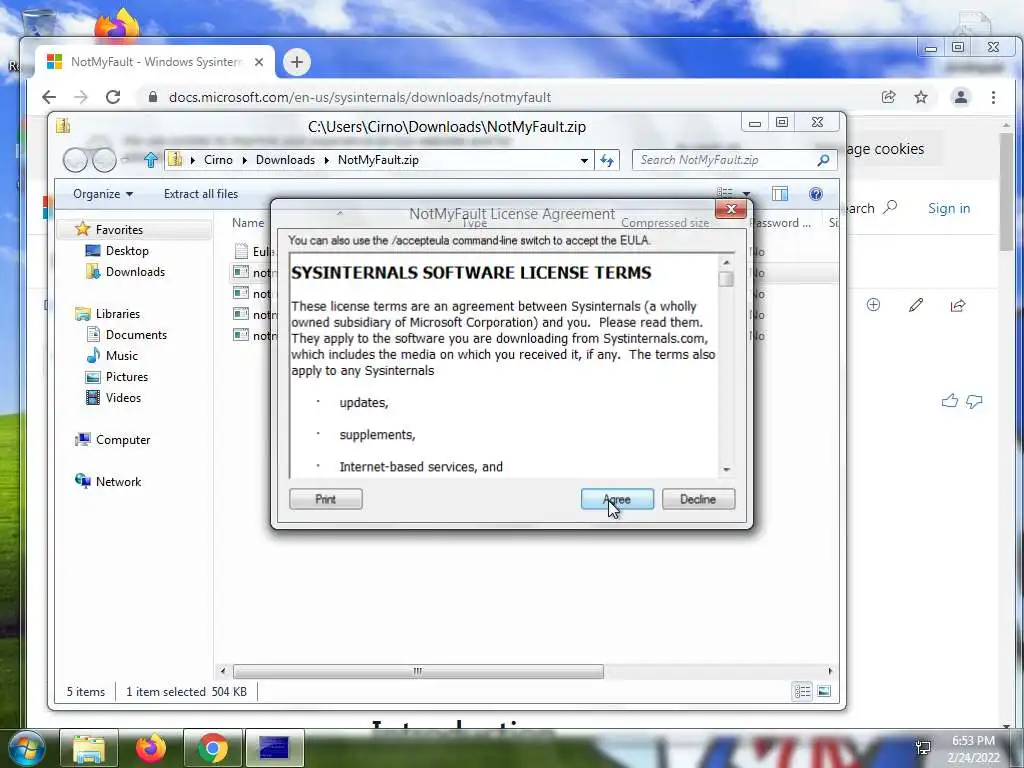The width and height of the screenshot is (1024, 768).
Task: Click the Explorer horizontal scrollbar thumb
Action: [418, 671]
